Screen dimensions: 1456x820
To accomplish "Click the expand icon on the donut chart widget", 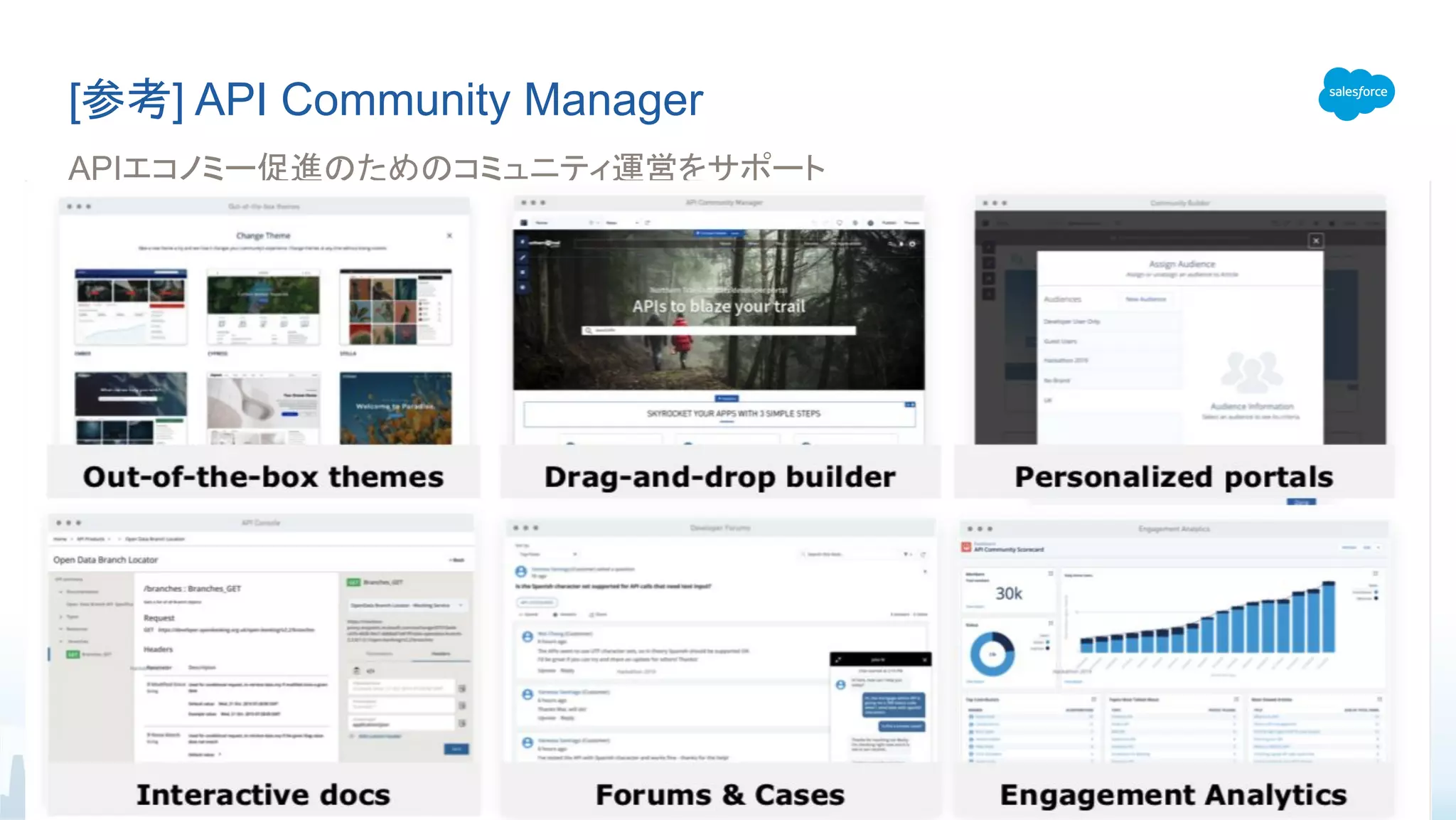I will [x=1050, y=624].
